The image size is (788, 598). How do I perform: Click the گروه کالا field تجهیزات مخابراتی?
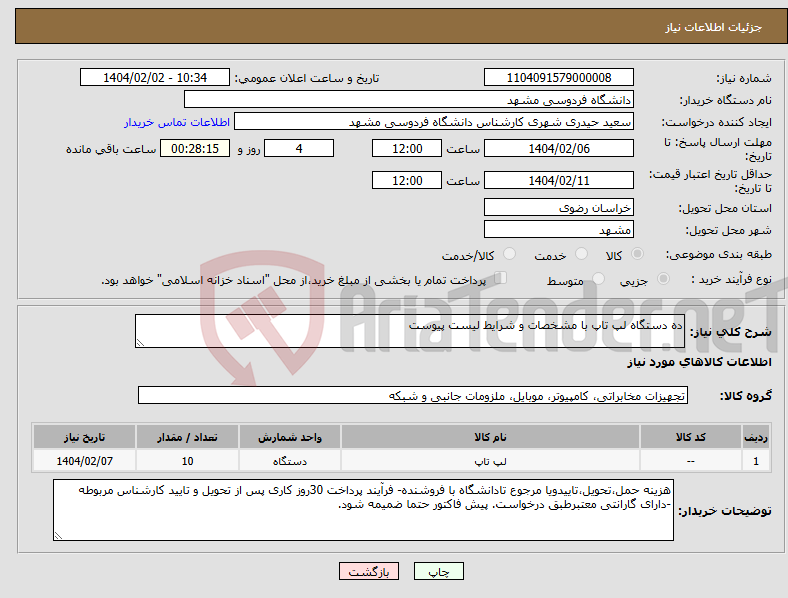(x=413, y=395)
